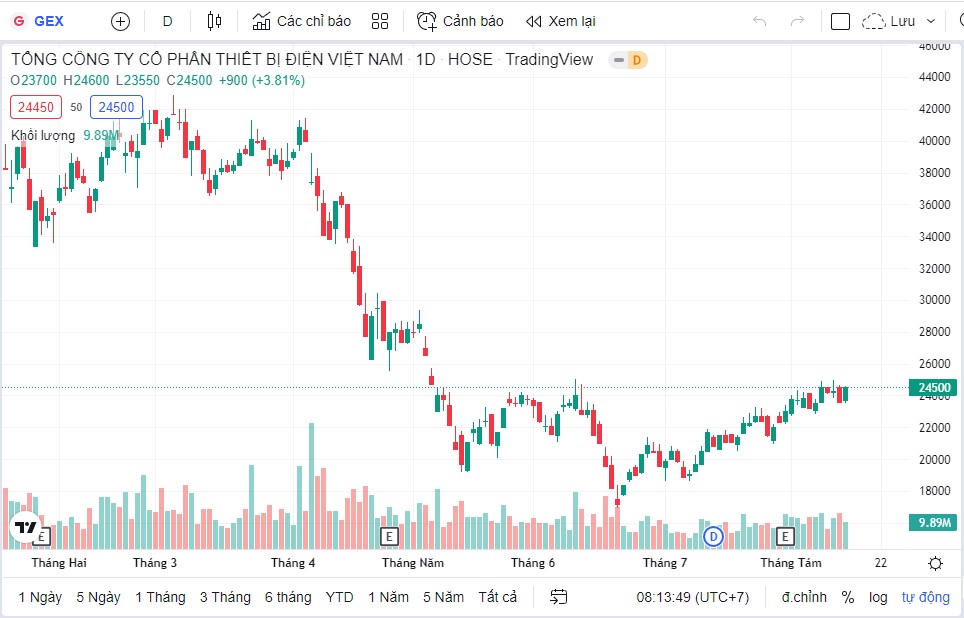Click the 24500 buy price button
The height and width of the screenshot is (618, 964).
click(116, 107)
